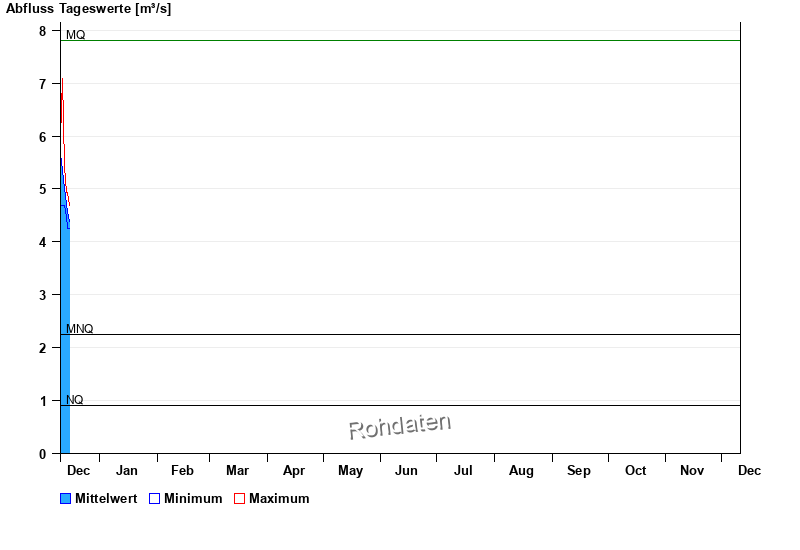
Task: Pick the Jan month label on axis
Action: click(127, 471)
